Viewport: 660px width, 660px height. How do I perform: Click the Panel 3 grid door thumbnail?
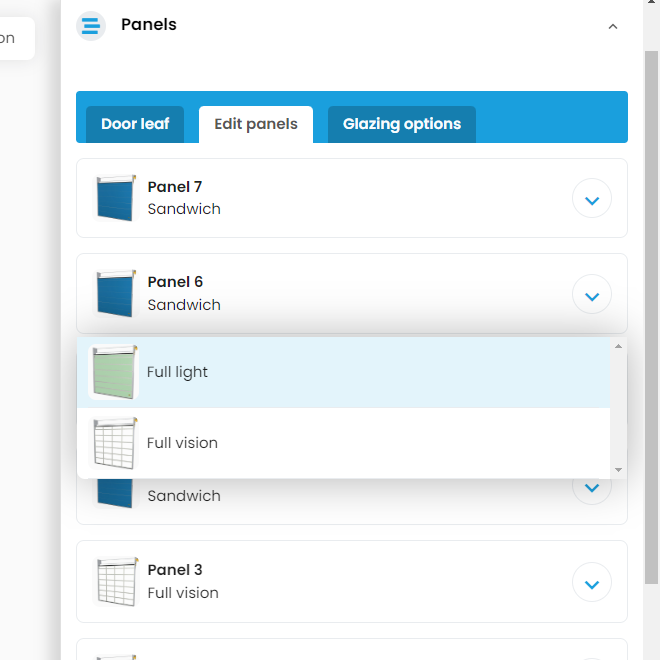(x=115, y=581)
